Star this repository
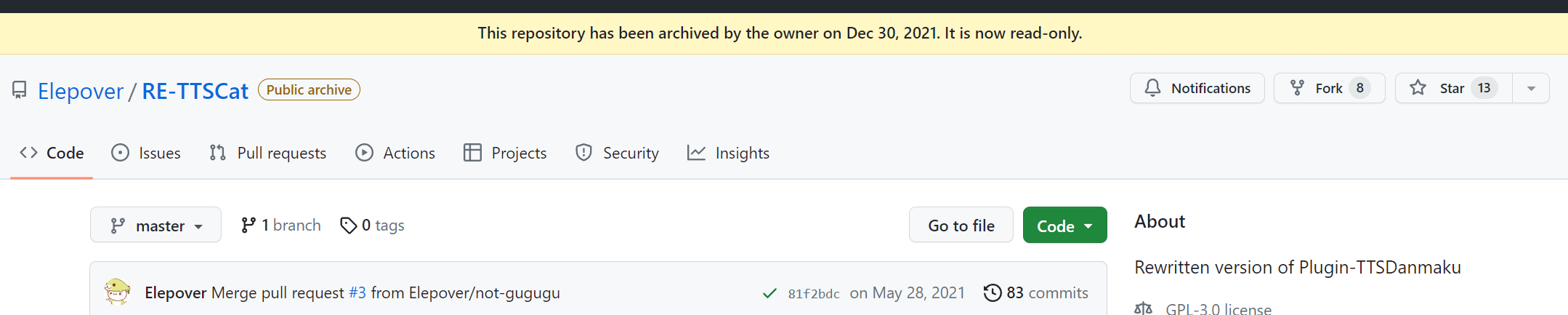 pyautogui.click(x=1452, y=88)
